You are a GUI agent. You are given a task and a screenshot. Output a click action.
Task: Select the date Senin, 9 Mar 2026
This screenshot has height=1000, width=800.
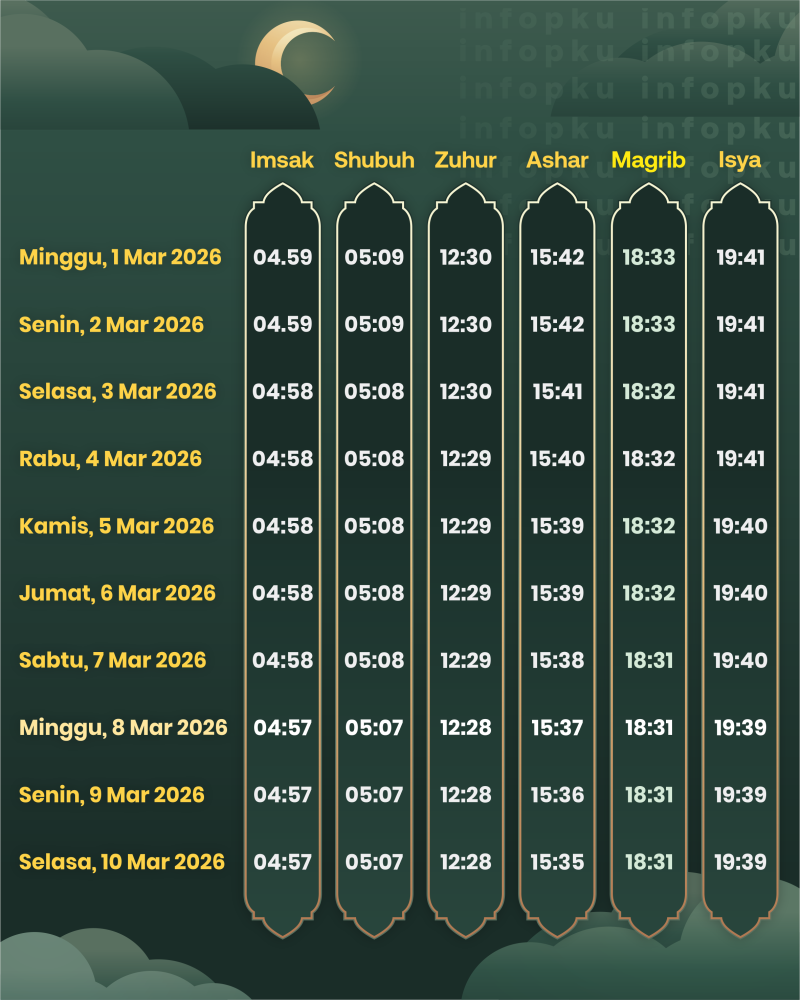click(x=112, y=795)
